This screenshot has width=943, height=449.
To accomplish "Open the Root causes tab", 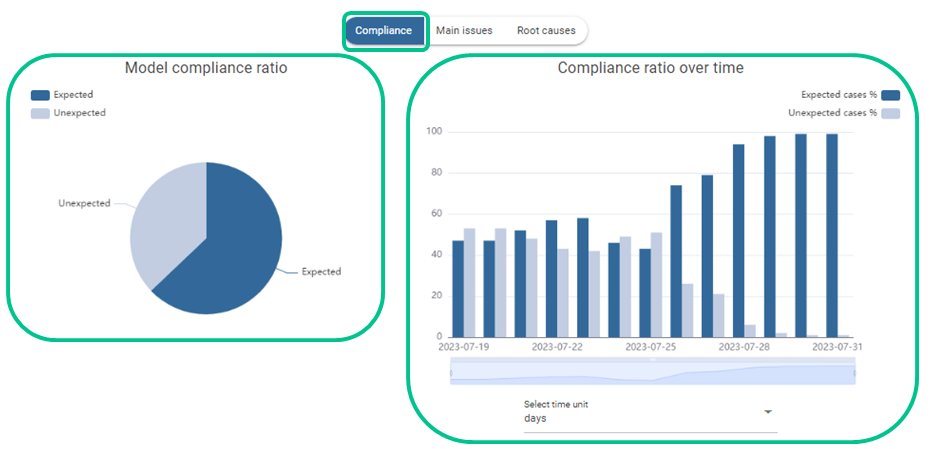I will [546, 31].
